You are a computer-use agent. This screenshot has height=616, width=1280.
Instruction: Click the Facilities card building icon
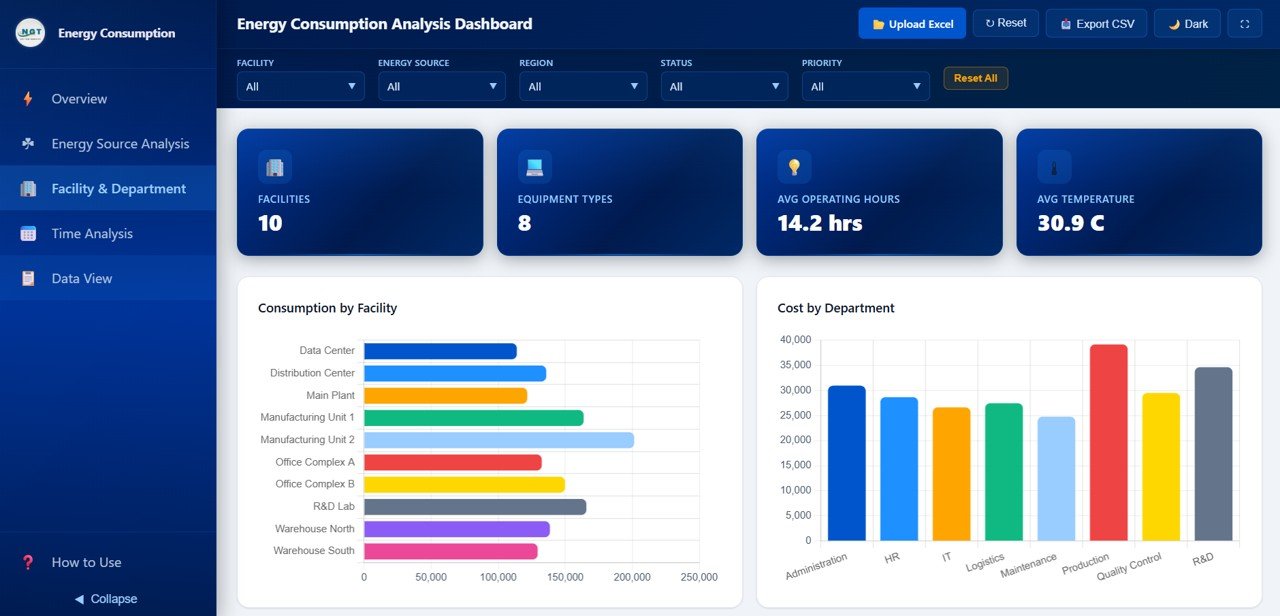(x=274, y=167)
